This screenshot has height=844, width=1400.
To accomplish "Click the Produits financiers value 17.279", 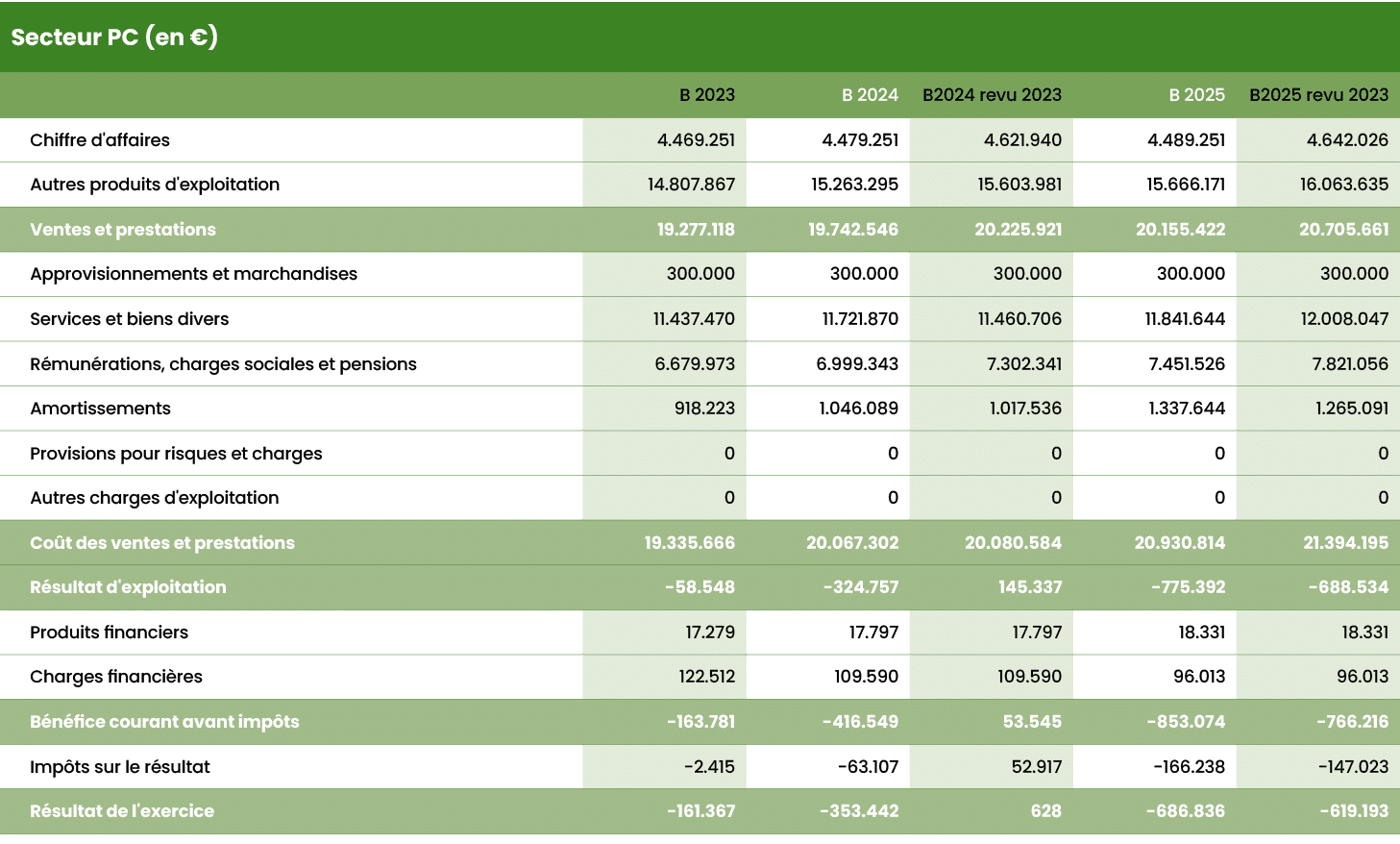I will (x=708, y=632).
